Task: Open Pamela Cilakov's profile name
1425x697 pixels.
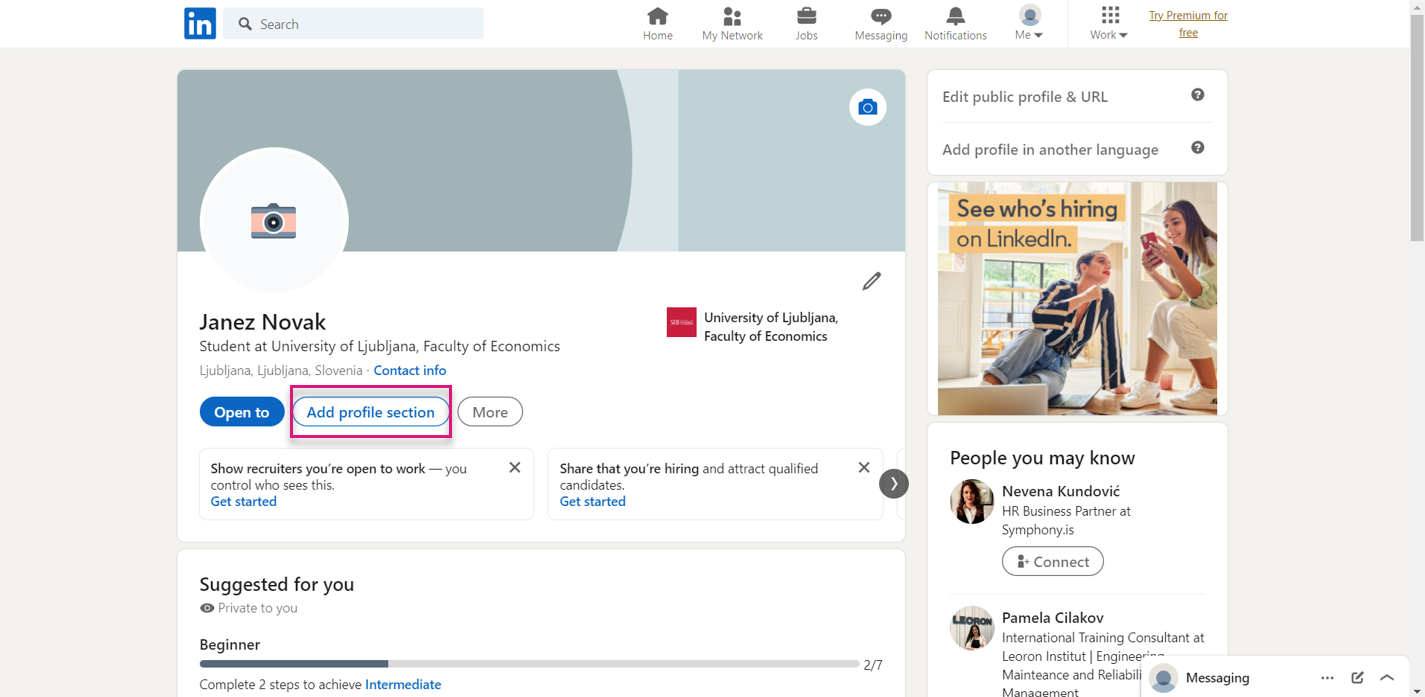Action: point(1053,618)
